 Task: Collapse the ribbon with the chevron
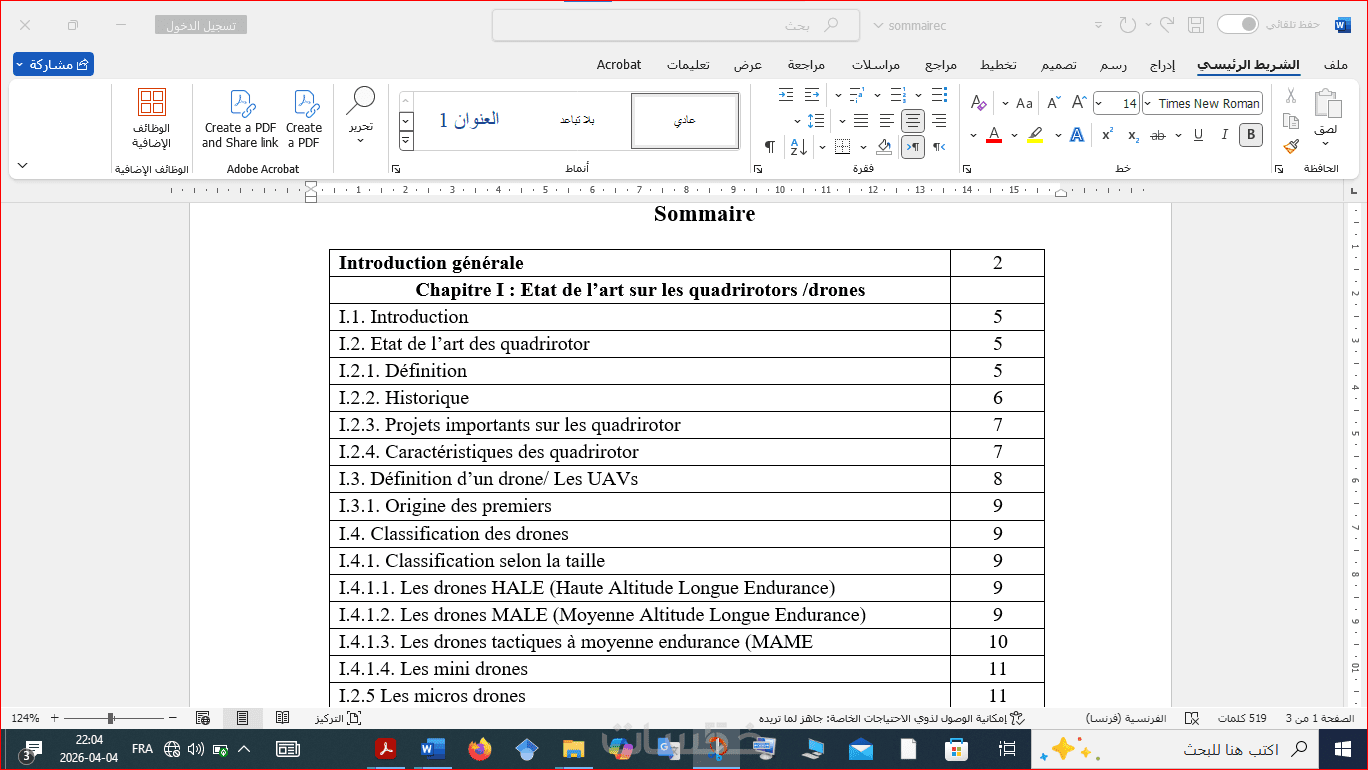click(x=23, y=165)
